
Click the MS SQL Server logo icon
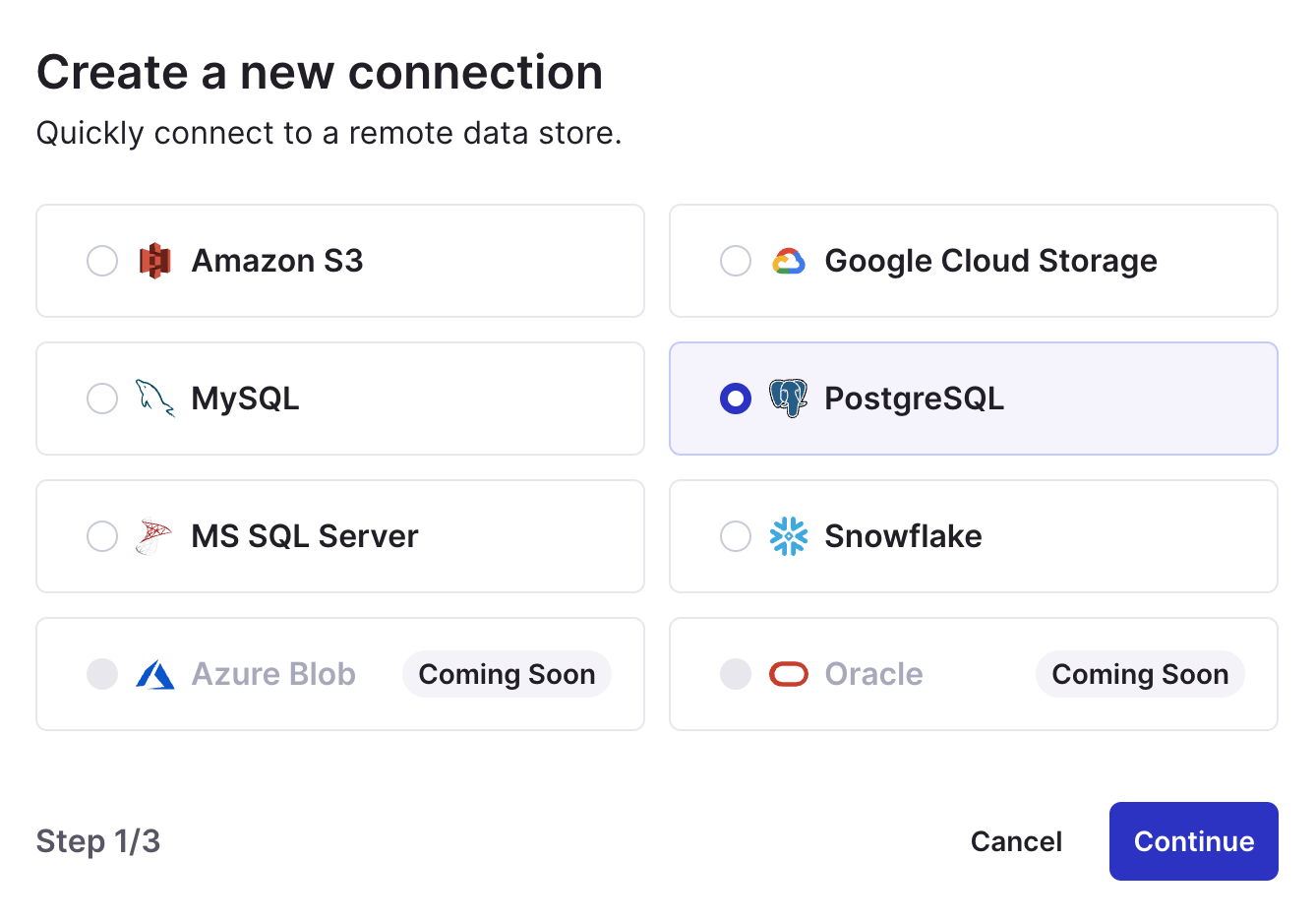point(153,536)
